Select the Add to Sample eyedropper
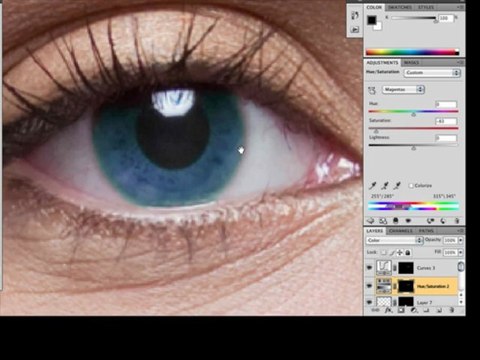The width and height of the screenshot is (480, 360). (385, 185)
